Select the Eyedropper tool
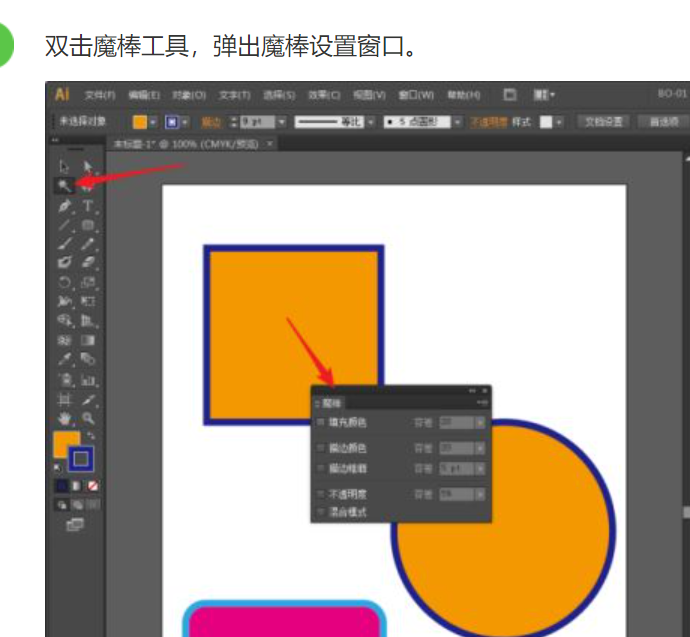The image size is (690, 637). tap(65, 359)
